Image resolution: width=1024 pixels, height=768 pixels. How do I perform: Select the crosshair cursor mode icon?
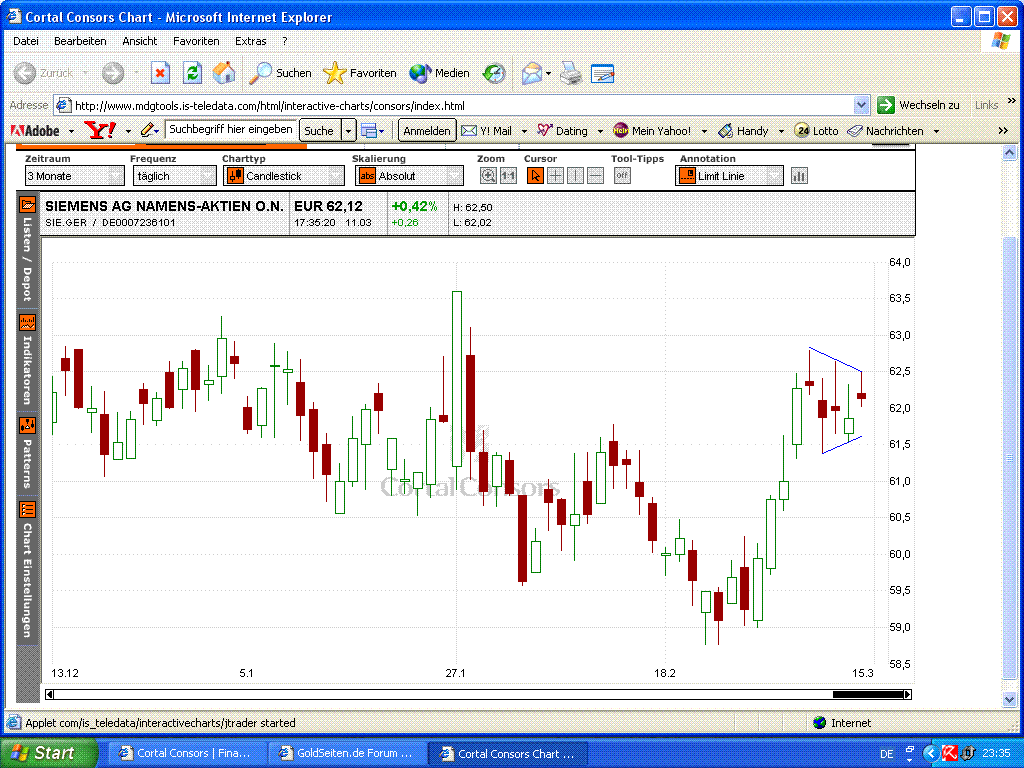555,176
